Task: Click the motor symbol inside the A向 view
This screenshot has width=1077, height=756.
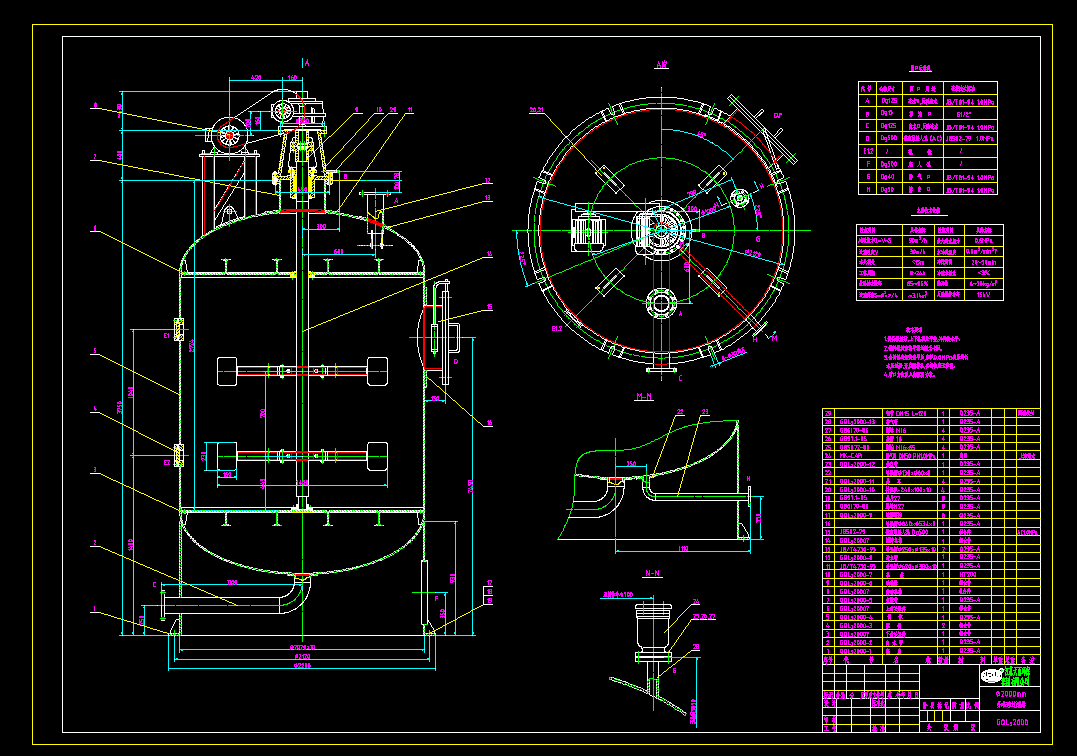Action: 589,230
